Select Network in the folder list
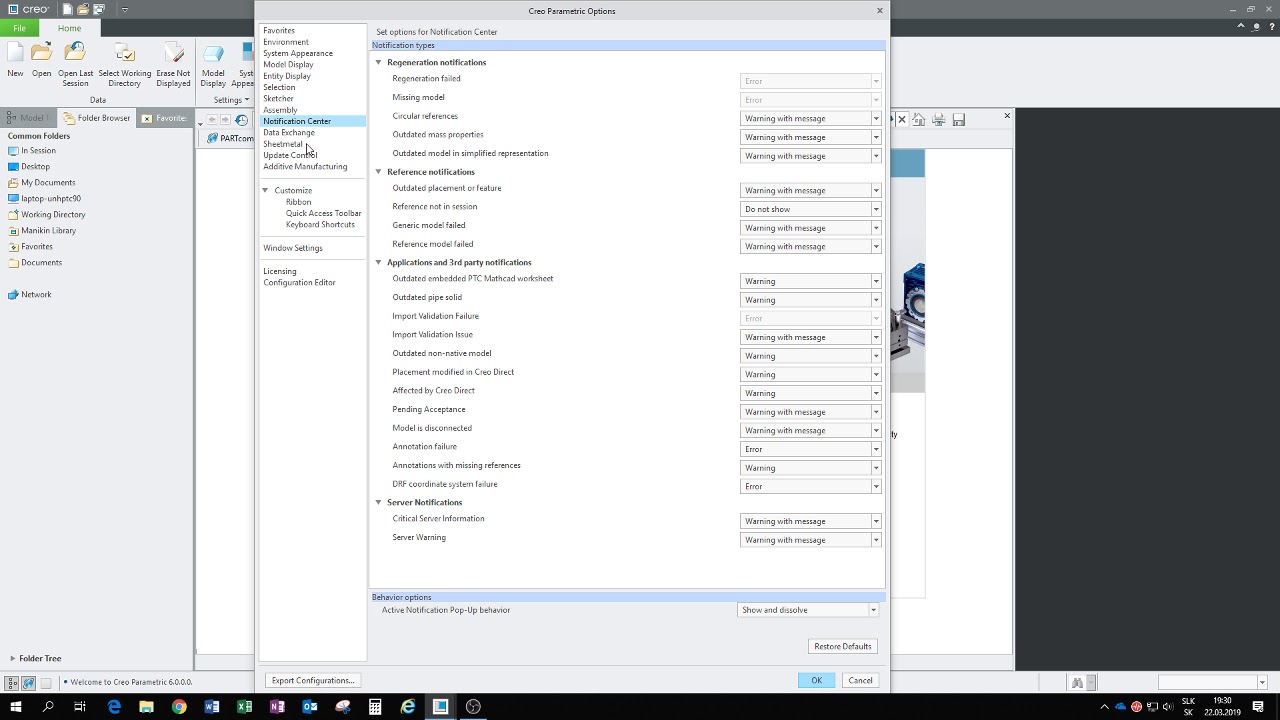The width and height of the screenshot is (1280, 720). coord(36,294)
